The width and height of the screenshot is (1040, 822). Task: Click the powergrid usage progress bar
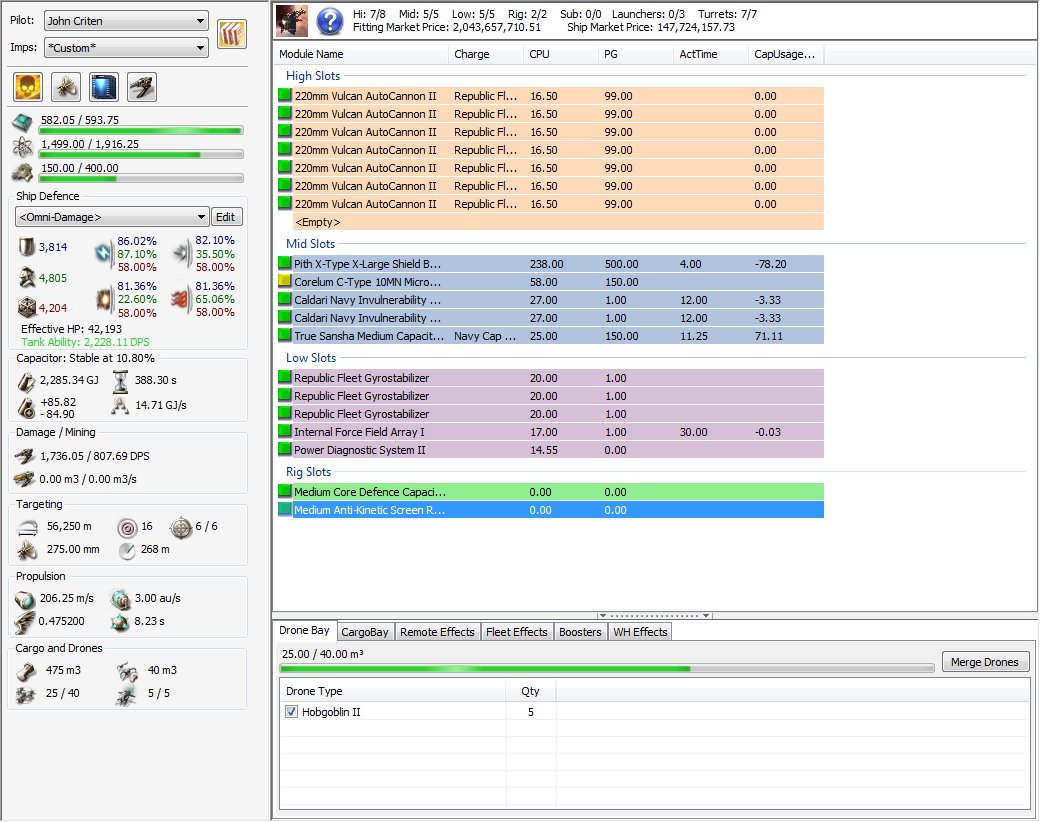tap(141, 155)
